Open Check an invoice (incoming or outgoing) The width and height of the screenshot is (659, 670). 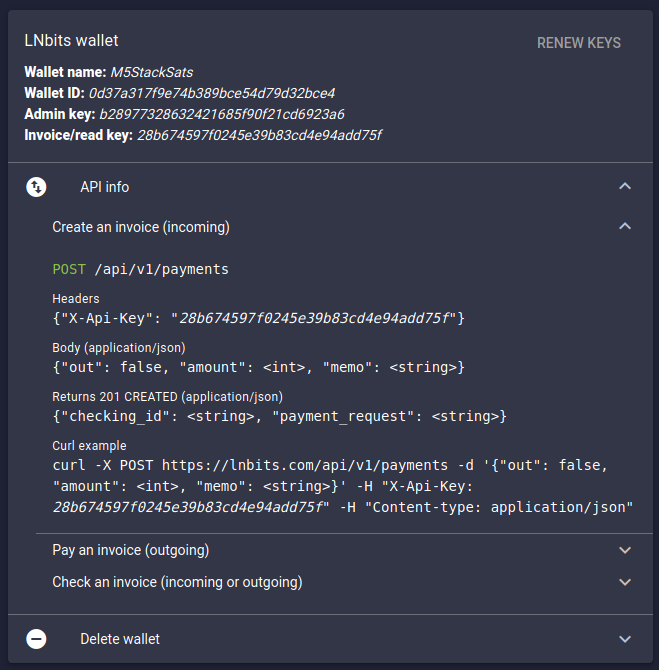coord(177,582)
